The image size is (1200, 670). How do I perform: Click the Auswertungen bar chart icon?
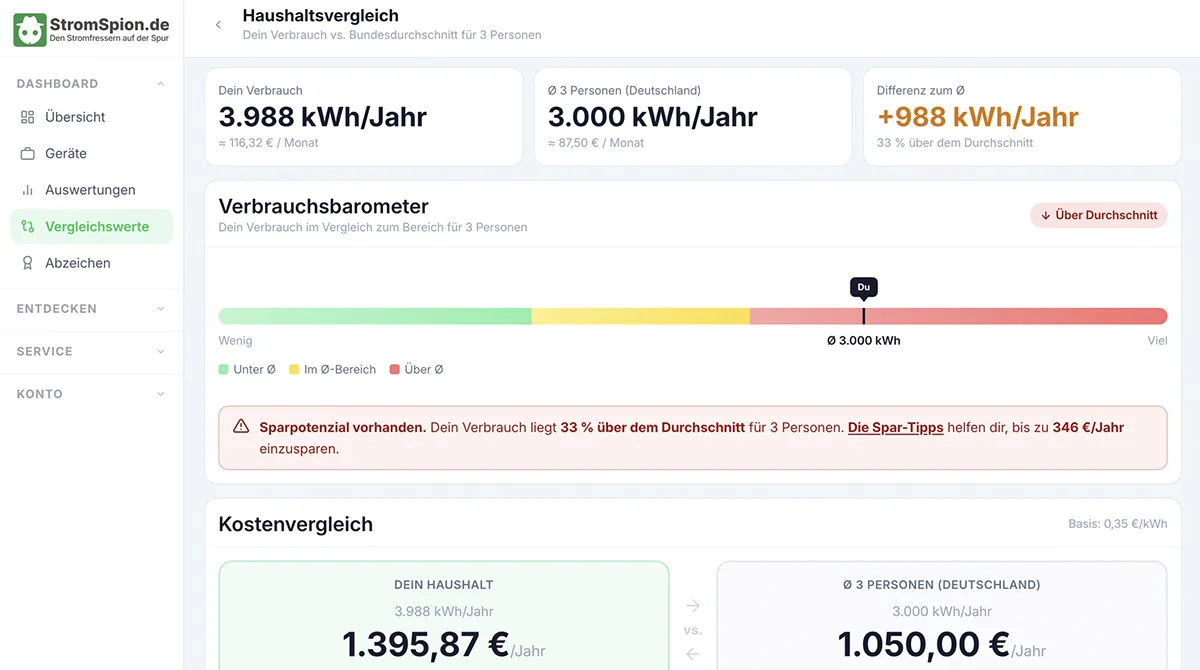pos(28,190)
